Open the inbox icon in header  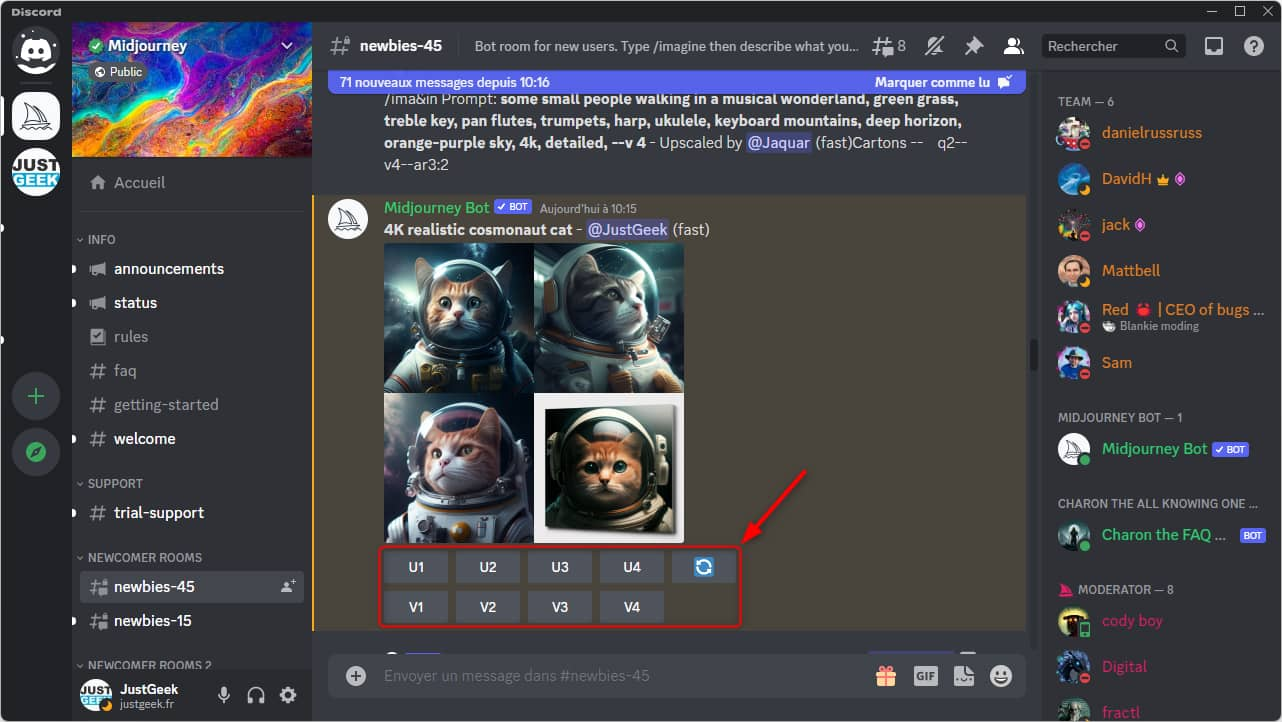1213,46
